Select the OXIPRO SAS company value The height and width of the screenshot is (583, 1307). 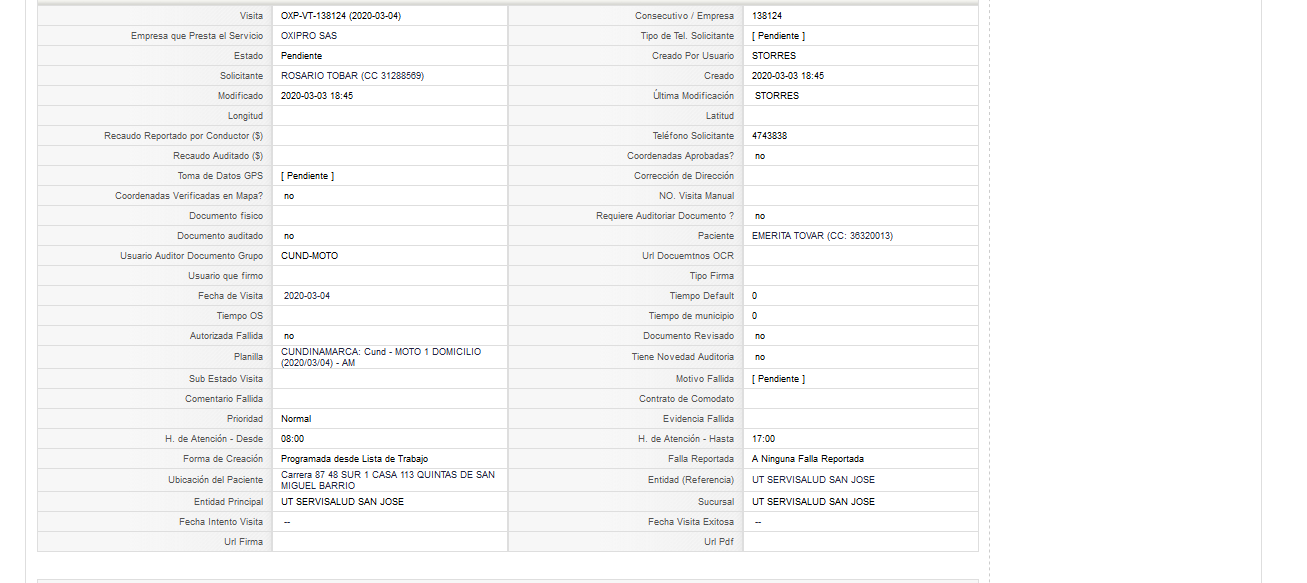(309, 36)
